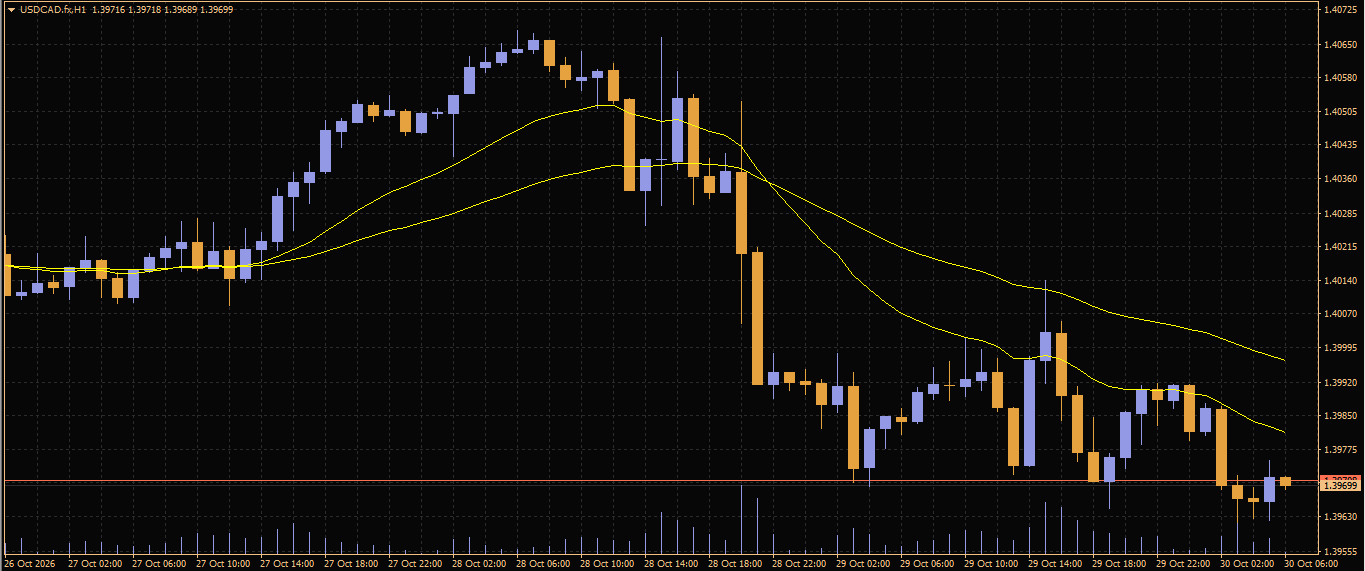
Task: Click the 29 Oct 10:00 time label
Action: pos(991,564)
